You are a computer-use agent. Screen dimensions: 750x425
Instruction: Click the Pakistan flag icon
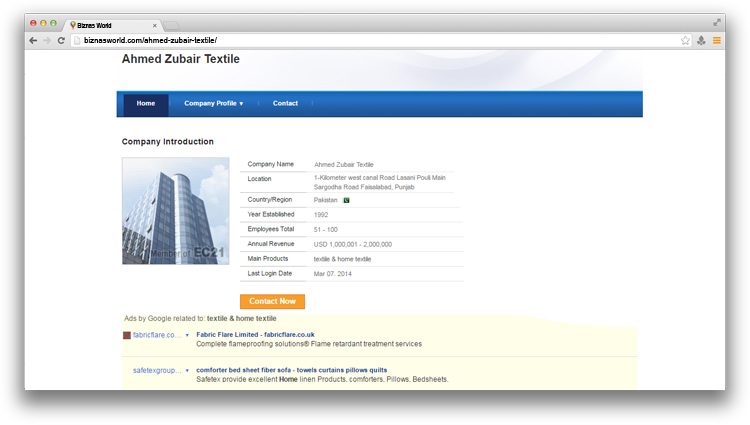coord(346,200)
